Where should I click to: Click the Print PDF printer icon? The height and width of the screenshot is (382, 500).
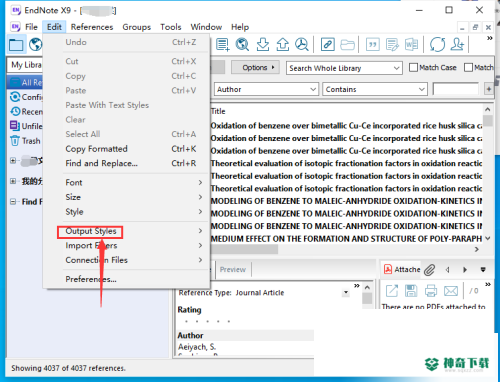pos(431,291)
